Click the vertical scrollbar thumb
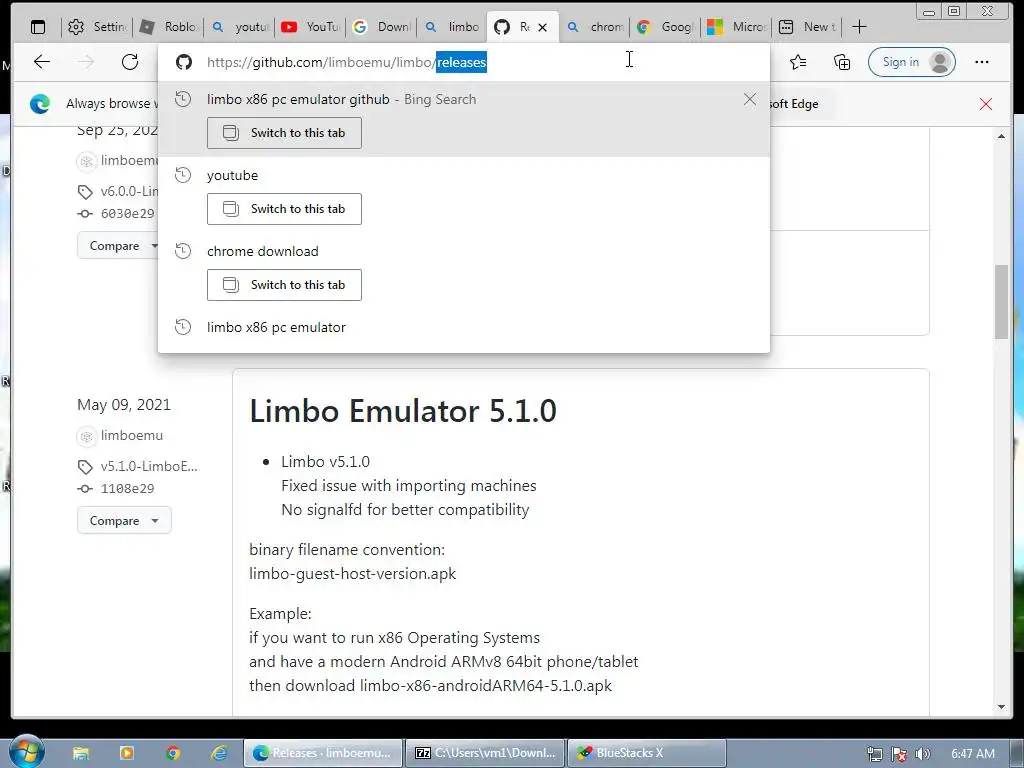 tap(1001, 302)
